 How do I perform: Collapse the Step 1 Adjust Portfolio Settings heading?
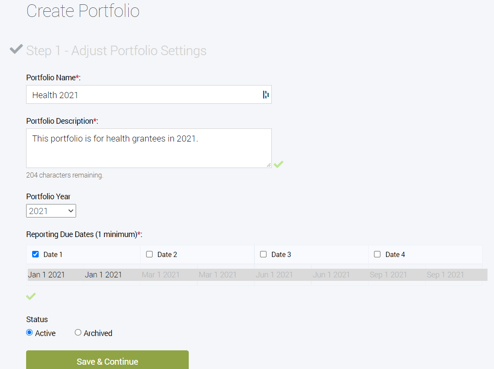pos(116,51)
